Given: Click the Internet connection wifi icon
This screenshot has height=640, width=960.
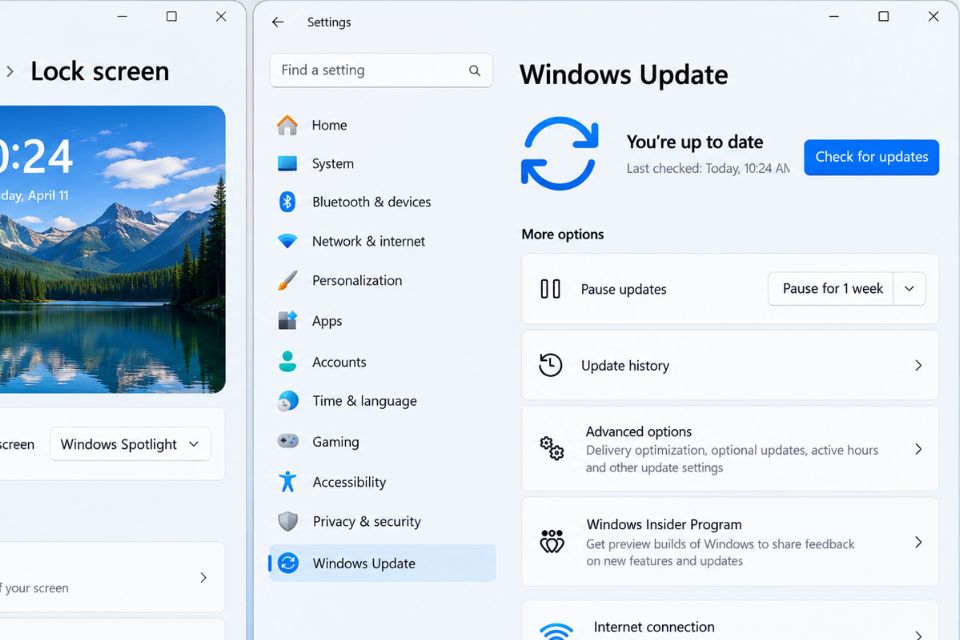Looking at the screenshot, I should point(556,631).
